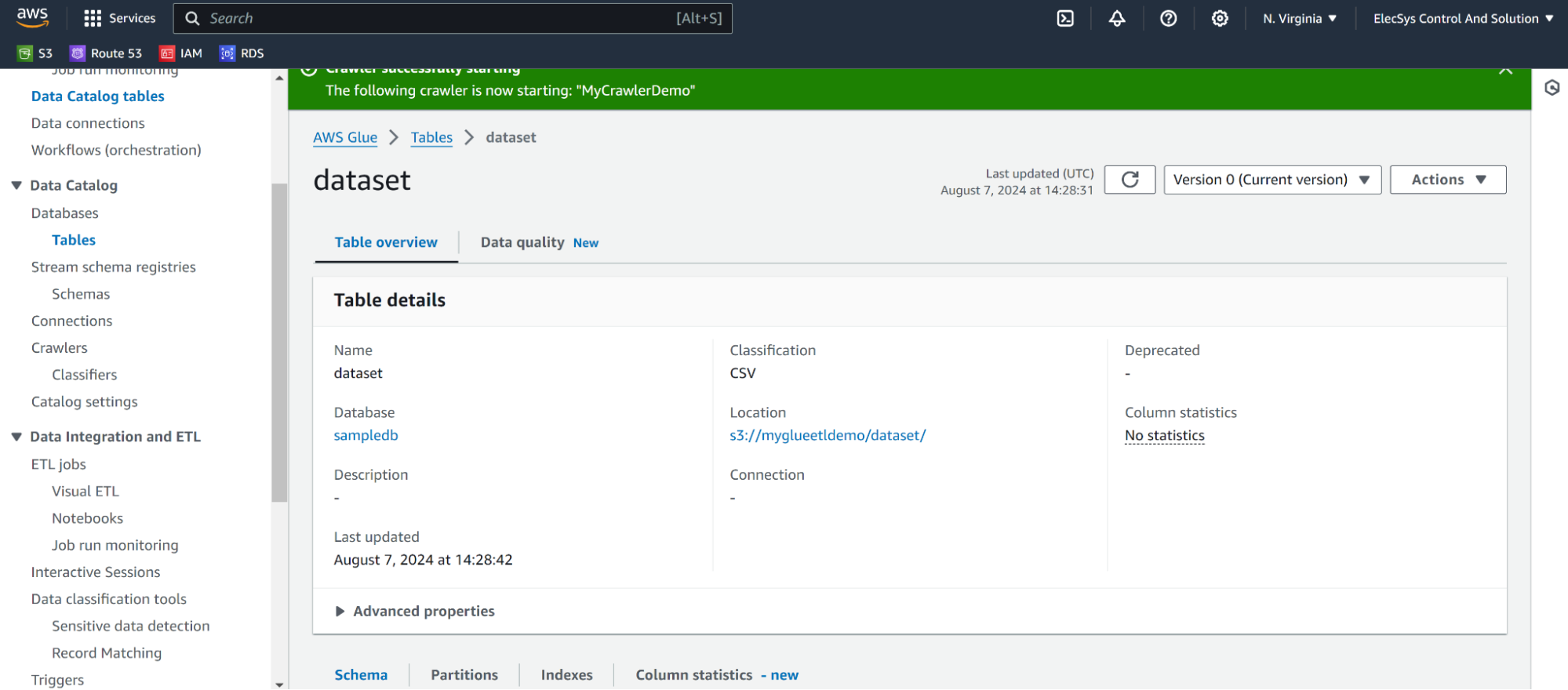Click the search magnifier icon
Viewport: 1568px width, 690px height.
[x=192, y=18]
